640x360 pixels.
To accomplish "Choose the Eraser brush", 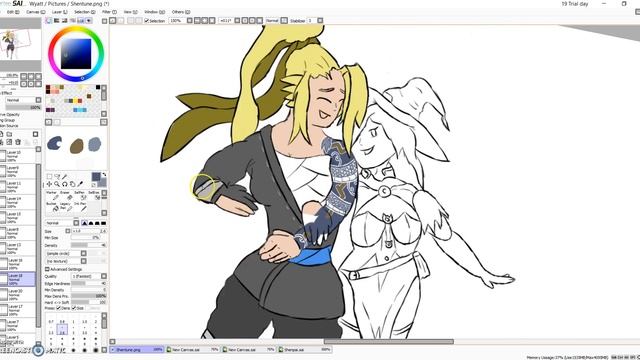I will coord(65,195).
